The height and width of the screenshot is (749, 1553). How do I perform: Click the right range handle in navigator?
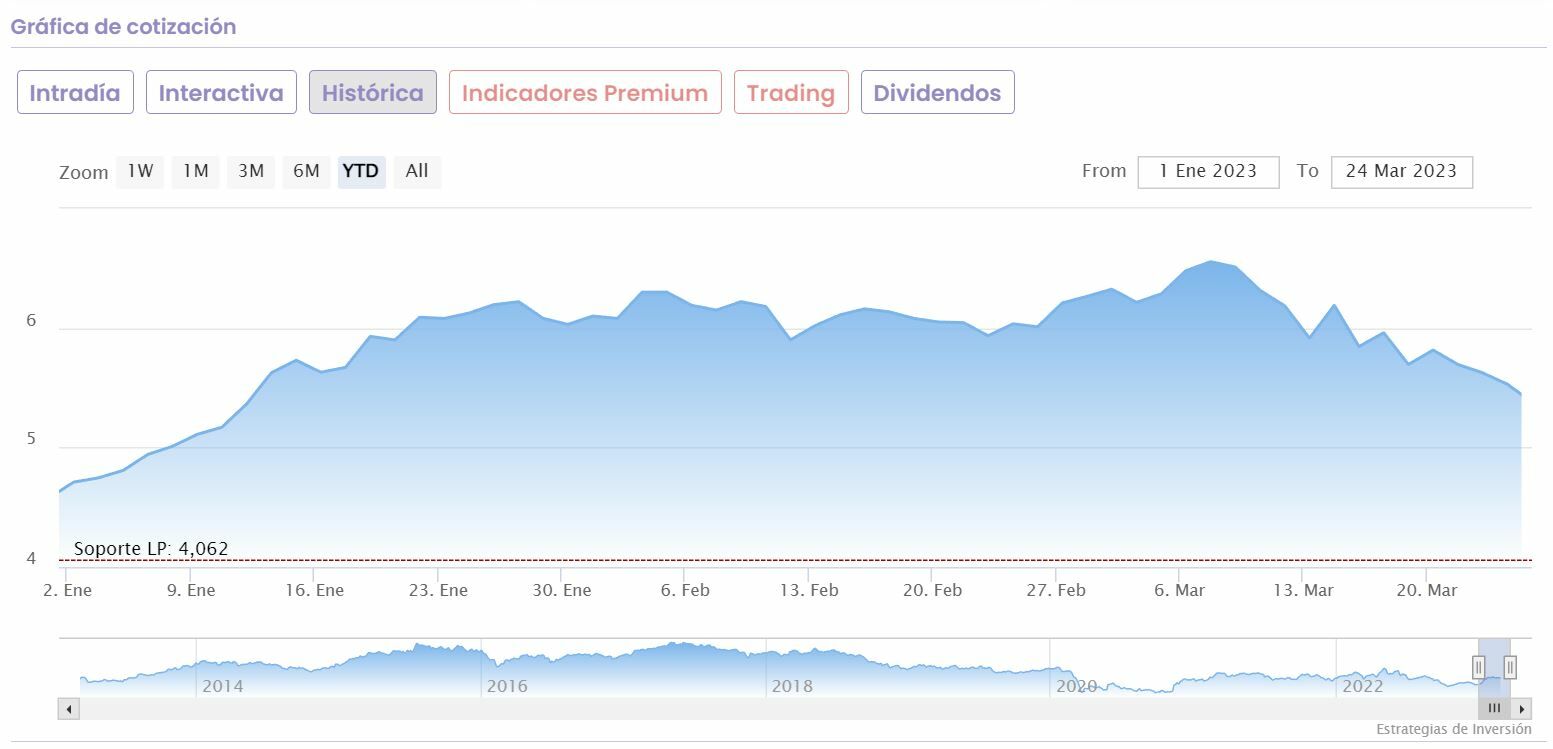pyautogui.click(x=1510, y=666)
